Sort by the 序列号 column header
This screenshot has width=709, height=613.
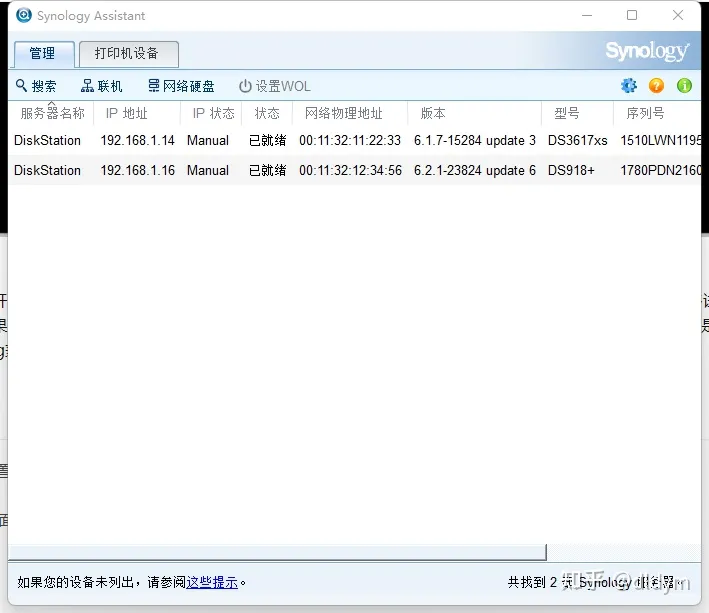click(x=657, y=113)
